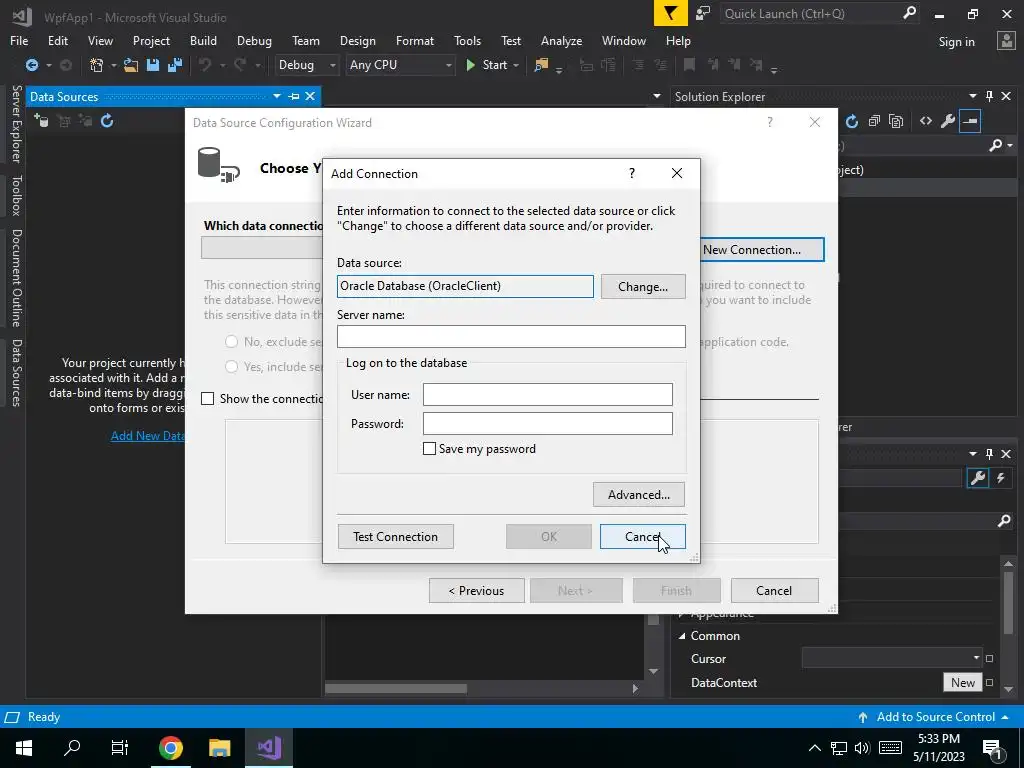Open the Properties window options dropdown arrow
The width and height of the screenshot is (1024, 768).
pyautogui.click(x=972, y=454)
